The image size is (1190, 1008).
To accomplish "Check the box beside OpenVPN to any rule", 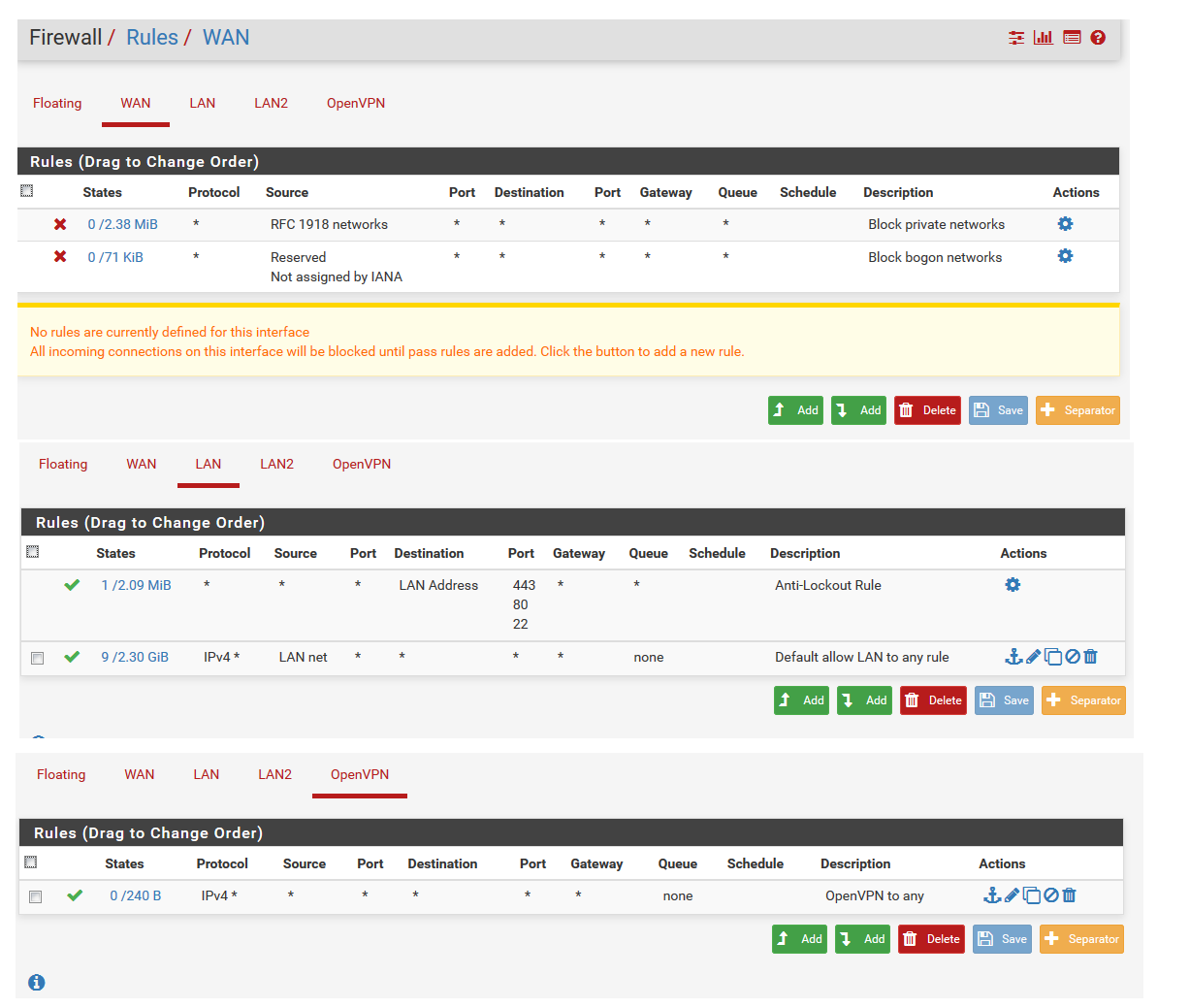I will [36, 896].
